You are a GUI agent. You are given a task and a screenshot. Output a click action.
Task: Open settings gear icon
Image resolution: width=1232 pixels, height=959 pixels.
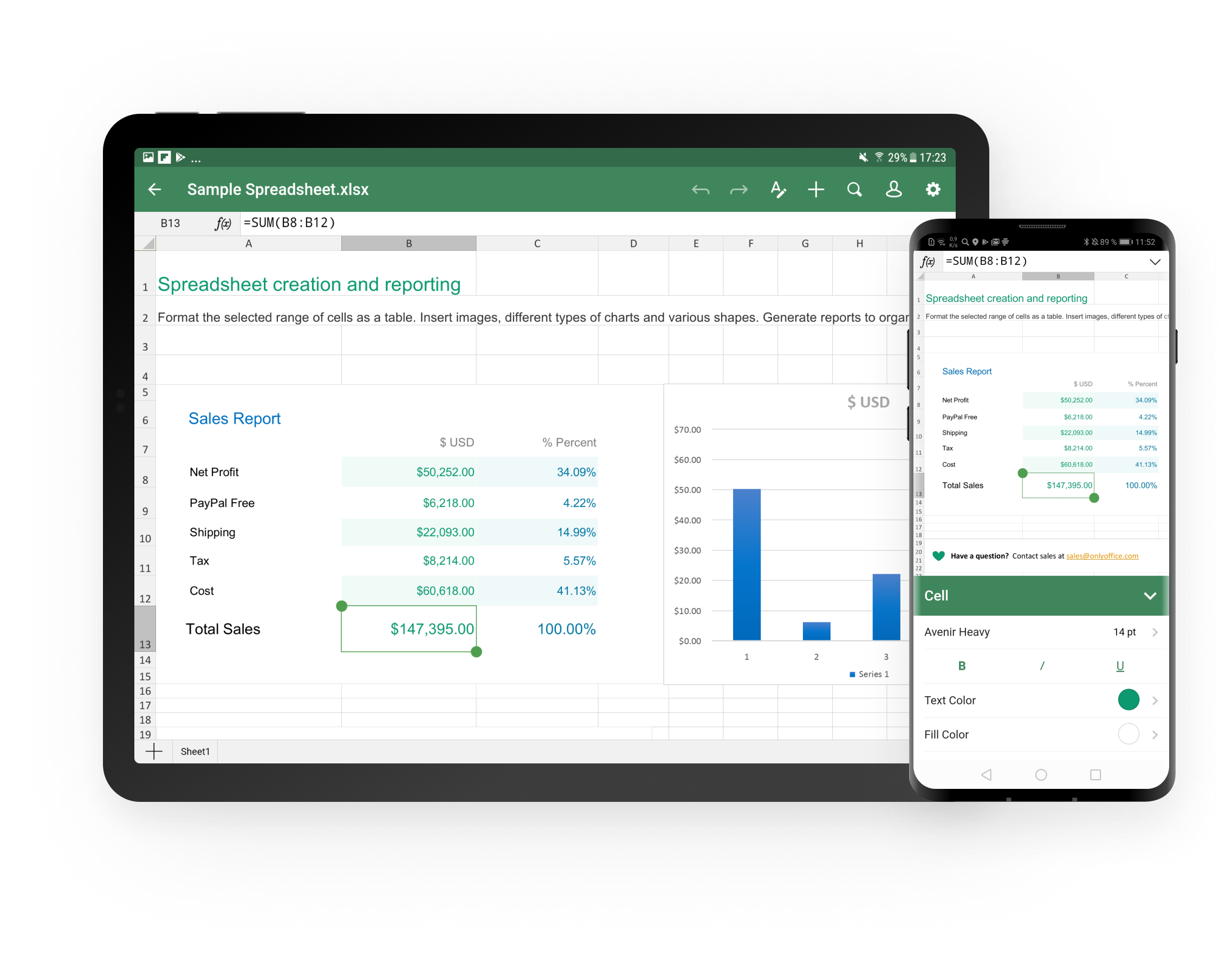click(x=933, y=190)
